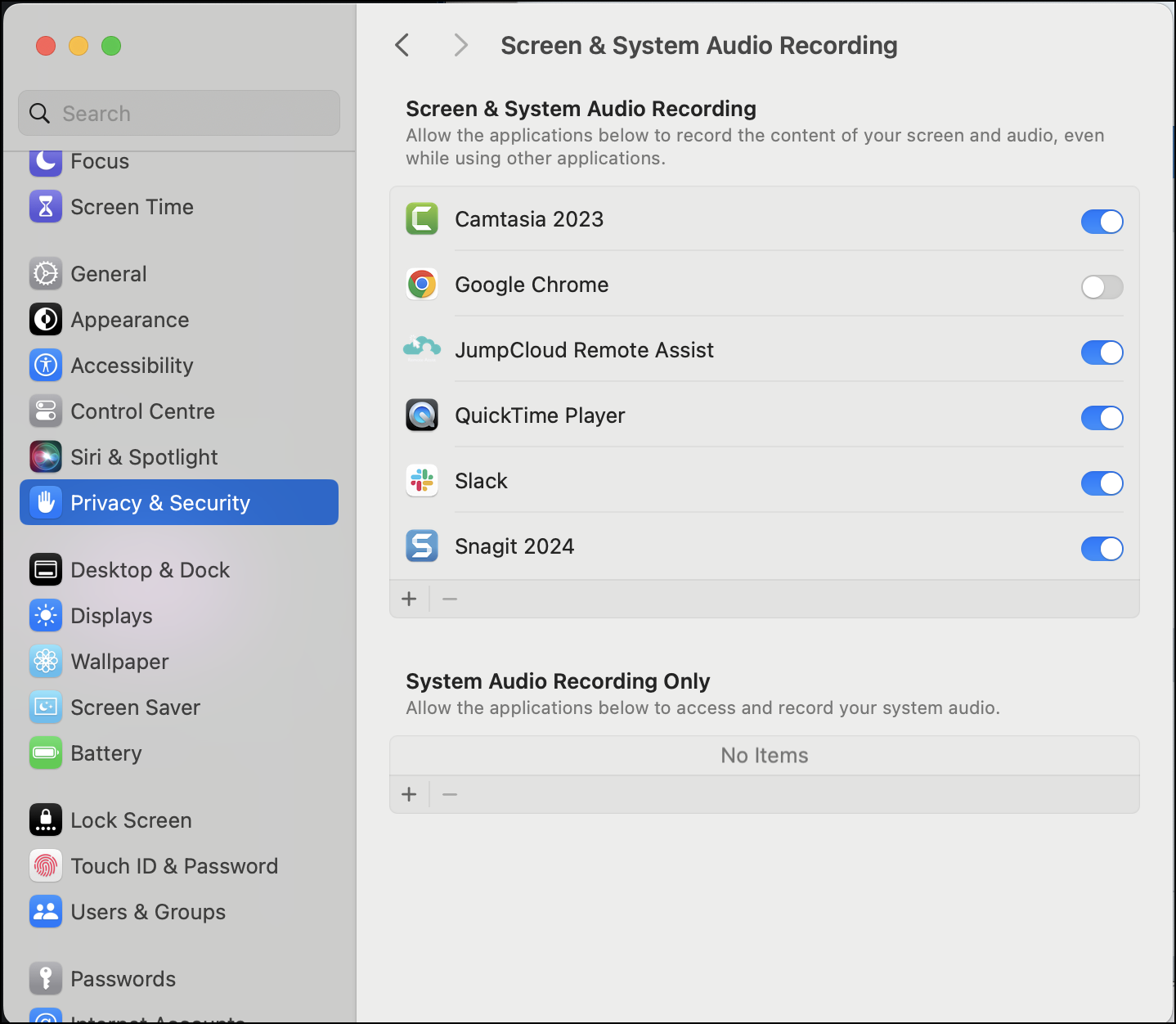Toggle off Snagit 2024 recording permission
The image size is (1176, 1024).
tap(1102, 549)
